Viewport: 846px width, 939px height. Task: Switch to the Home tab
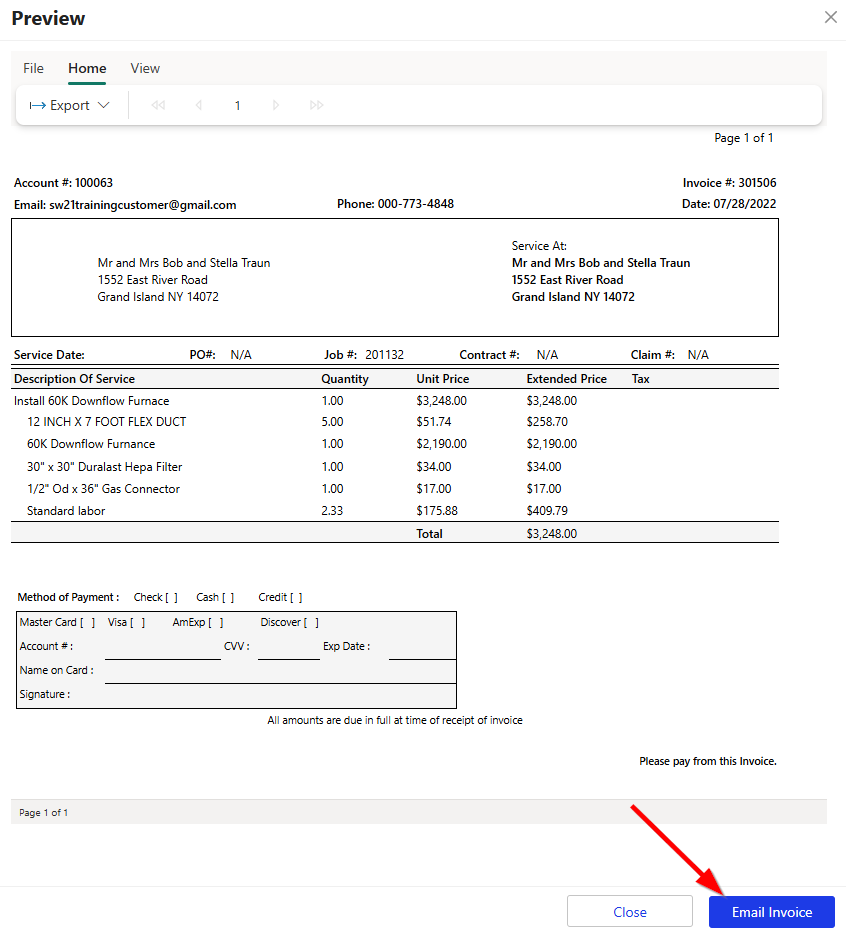click(87, 68)
